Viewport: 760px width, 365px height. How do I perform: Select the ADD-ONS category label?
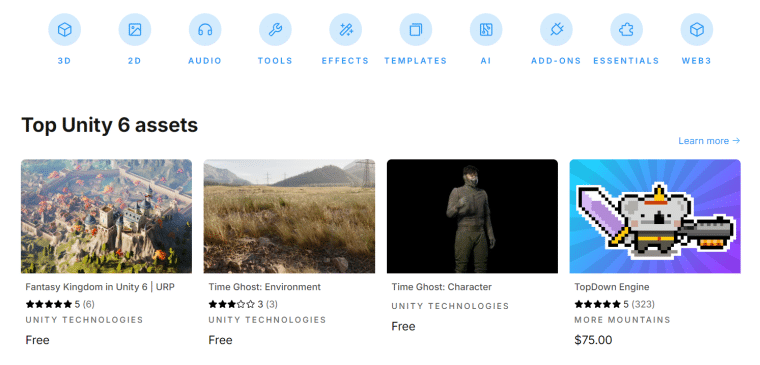(556, 61)
